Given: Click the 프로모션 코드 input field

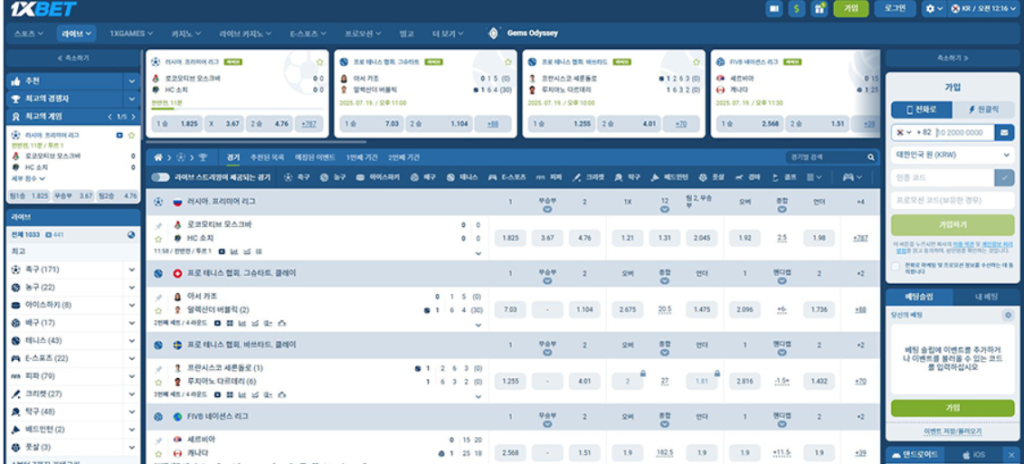Looking at the screenshot, I should 952,200.
